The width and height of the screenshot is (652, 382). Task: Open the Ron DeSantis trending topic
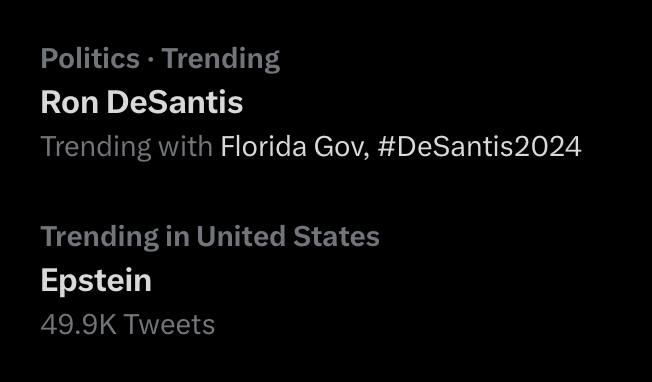(142, 102)
